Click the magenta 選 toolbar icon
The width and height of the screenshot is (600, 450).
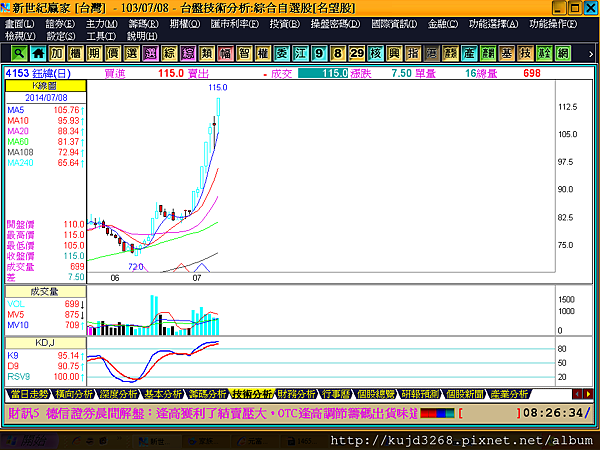click(151, 53)
